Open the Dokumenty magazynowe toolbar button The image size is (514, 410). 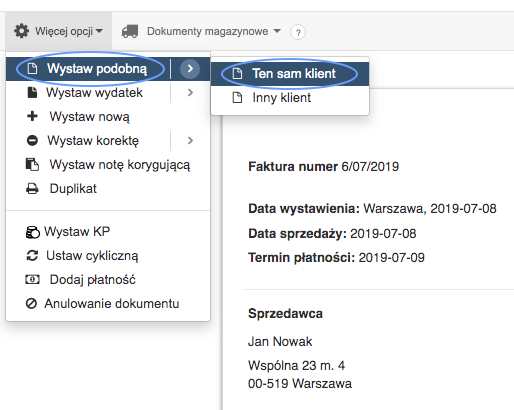tap(201, 31)
